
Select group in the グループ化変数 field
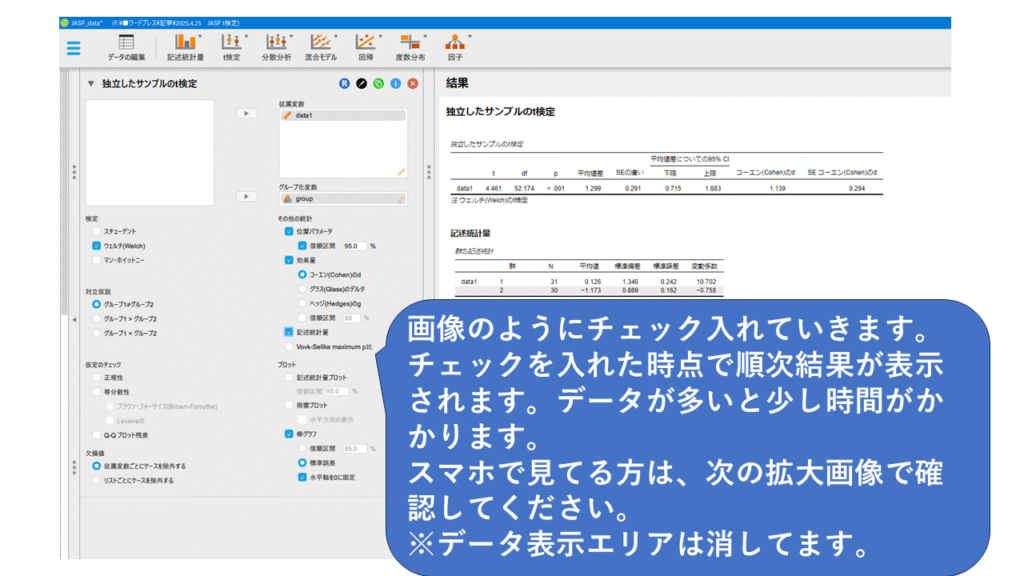[x=344, y=199]
